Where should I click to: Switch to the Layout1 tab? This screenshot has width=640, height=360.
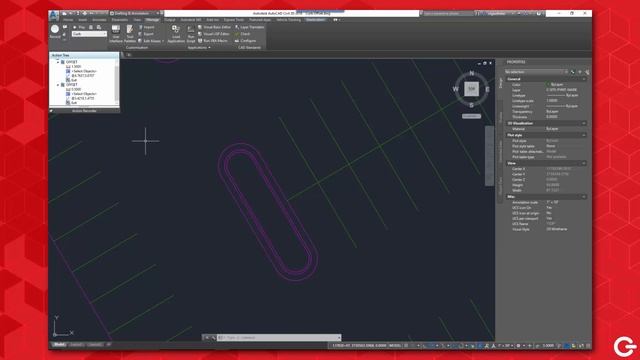pyautogui.click(x=76, y=345)
